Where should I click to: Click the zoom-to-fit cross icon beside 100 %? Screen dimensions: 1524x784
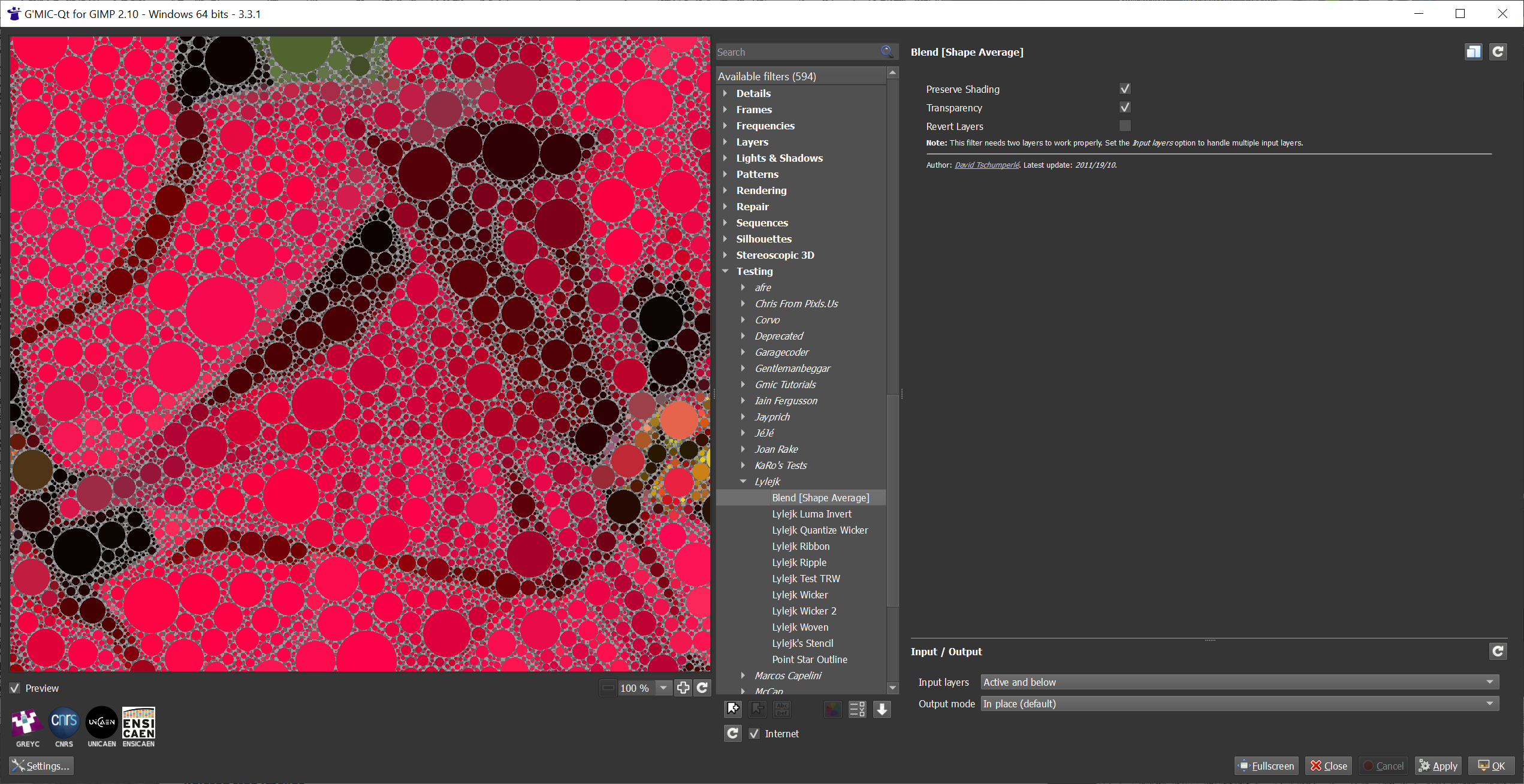pyautogui.click(x=683, y=688)
